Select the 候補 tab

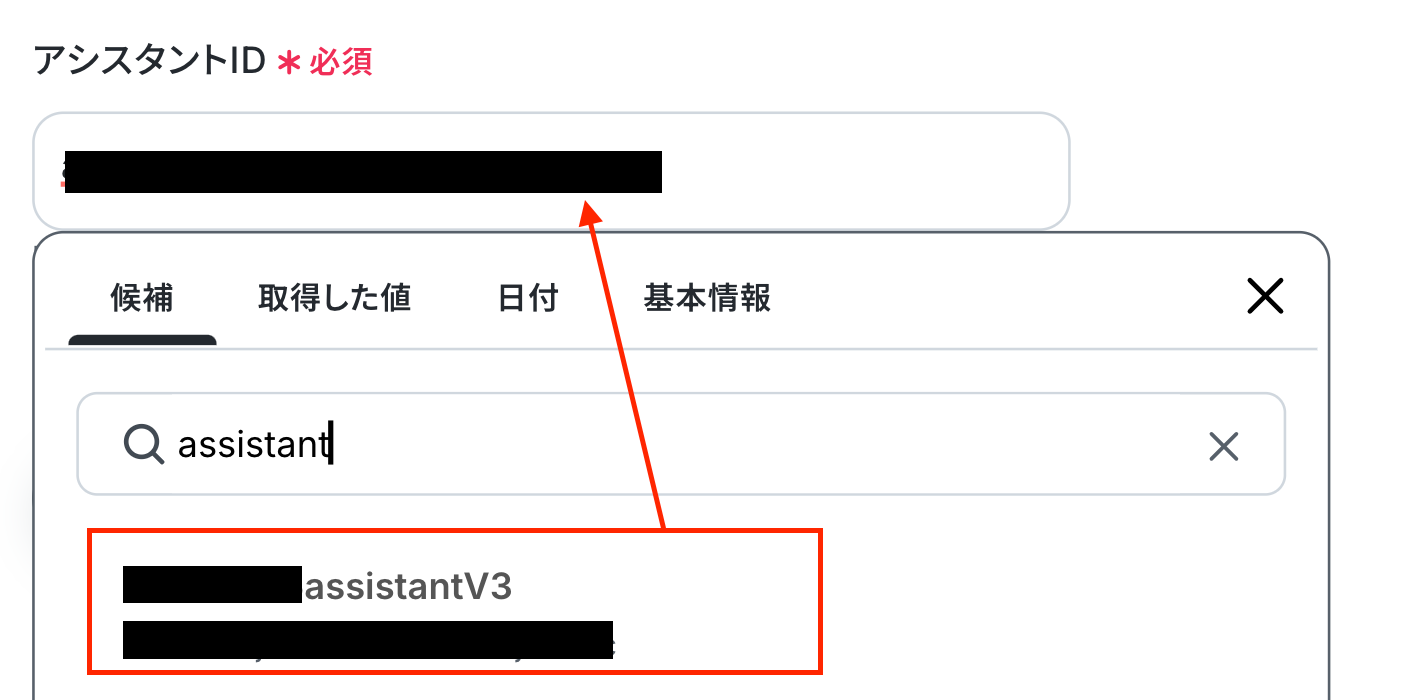click(142, 298)
